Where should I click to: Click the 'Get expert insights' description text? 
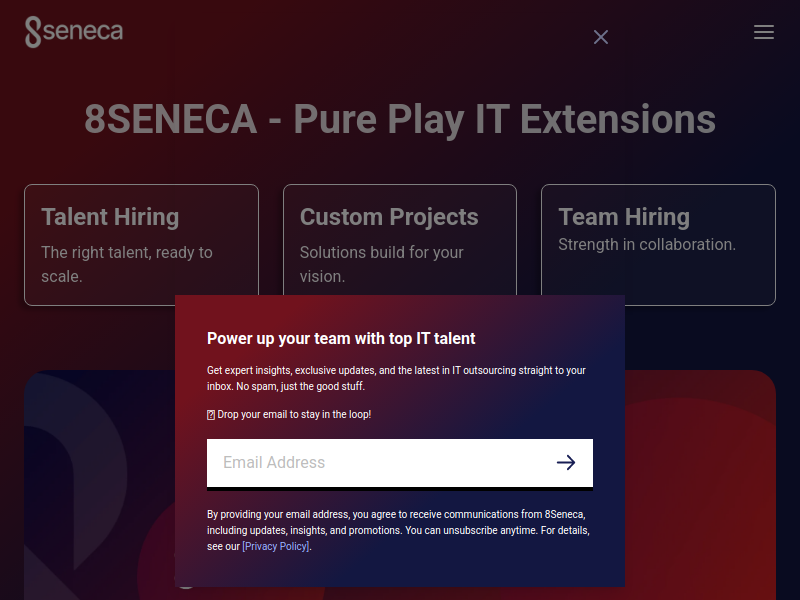[x=396, y=378]
